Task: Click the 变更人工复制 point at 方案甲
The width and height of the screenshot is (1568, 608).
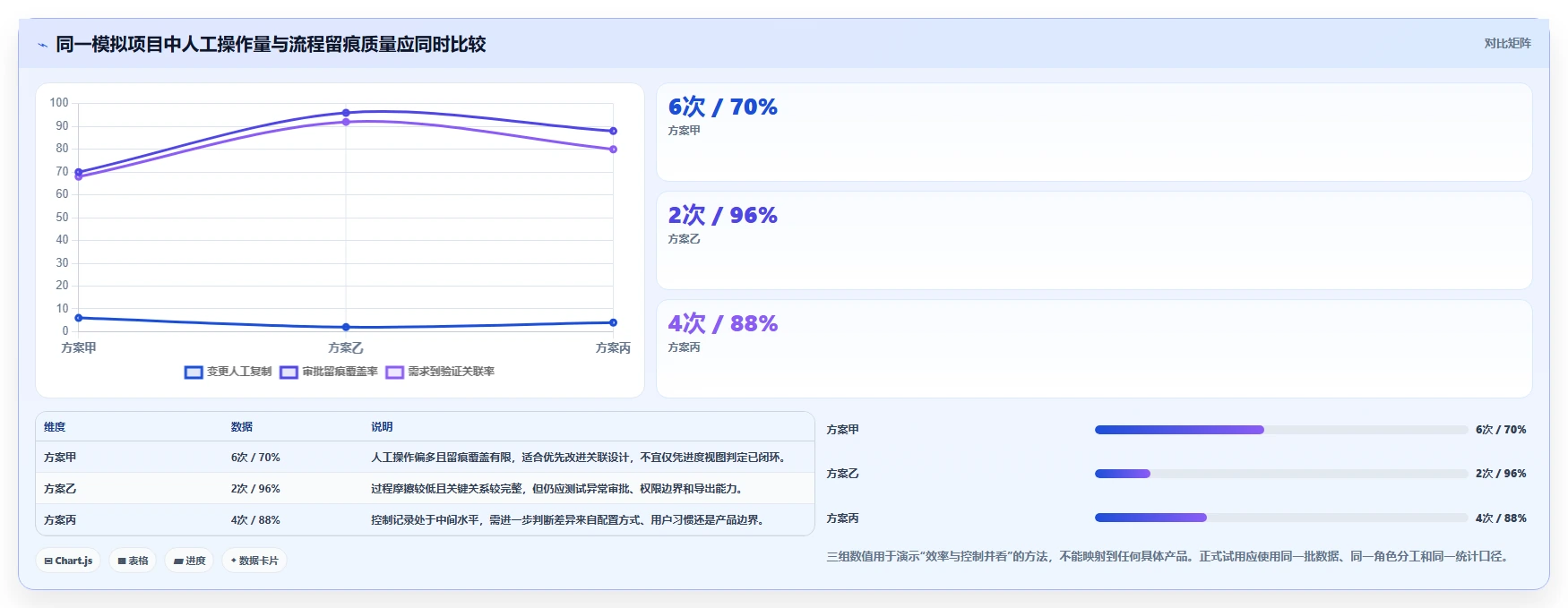Action: pyautogui.click(x=79, y=318)
